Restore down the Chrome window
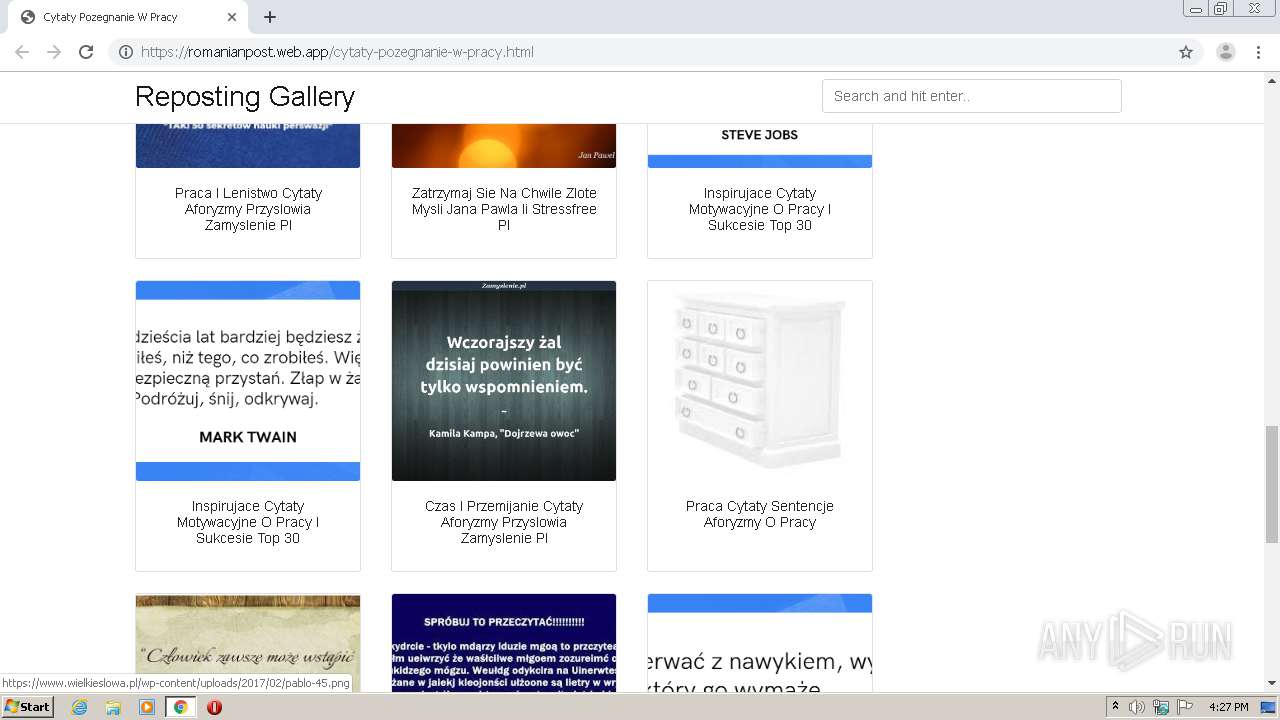 [x=1221, y=9]
